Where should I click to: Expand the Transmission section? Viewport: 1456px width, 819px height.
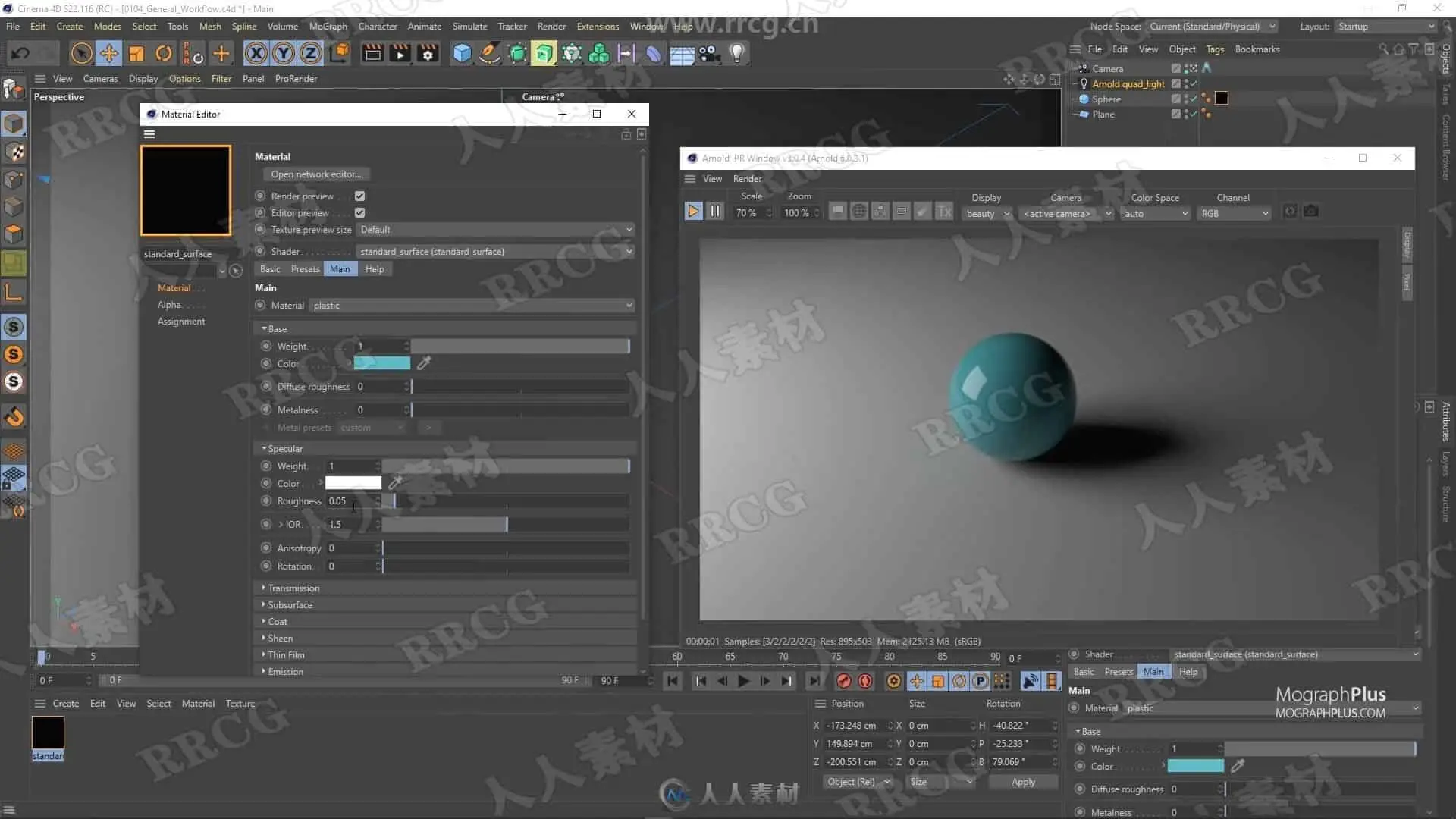coord(293,588)
